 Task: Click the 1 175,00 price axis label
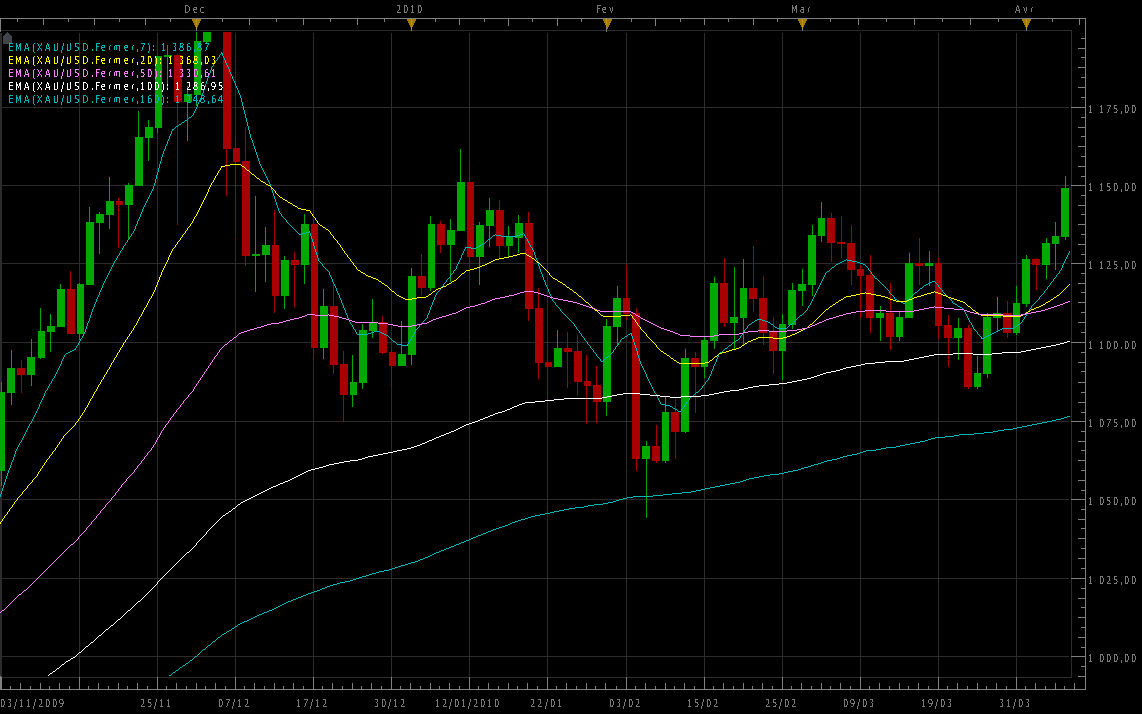point(1112,109)
